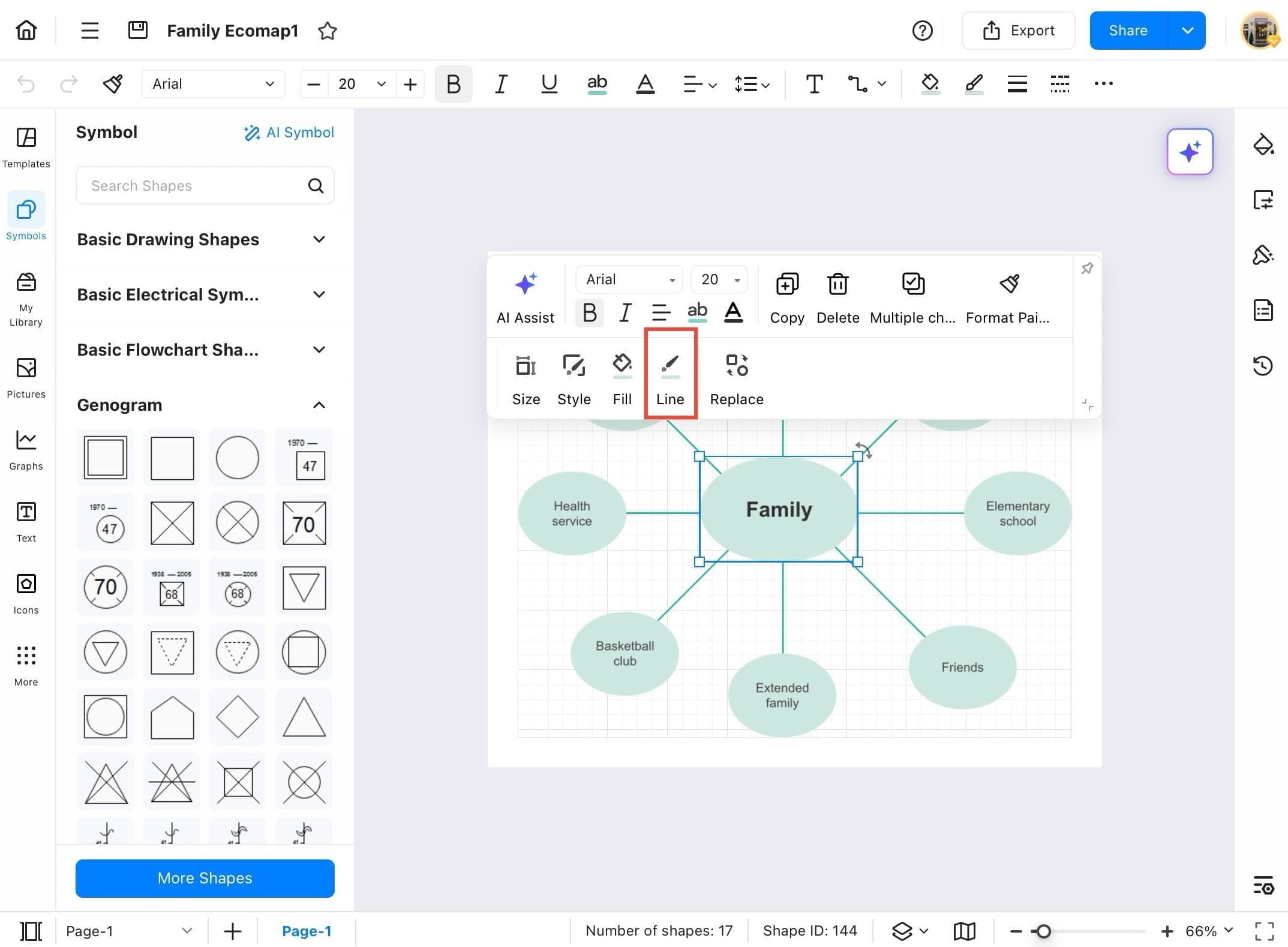Pin the floating toolbar
Image resolution: width=1288 pixels, height=947 pixels.
click(1087, 268)
